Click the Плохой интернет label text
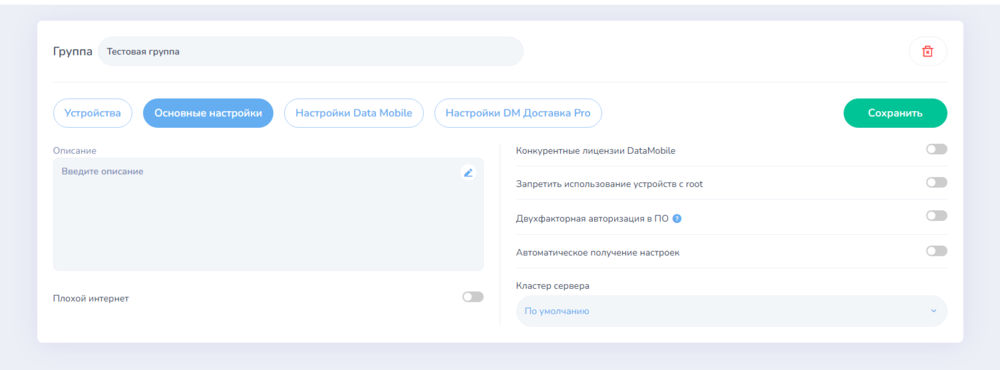Viewport: 1000px width, 370px height. (x=91, y=298)
